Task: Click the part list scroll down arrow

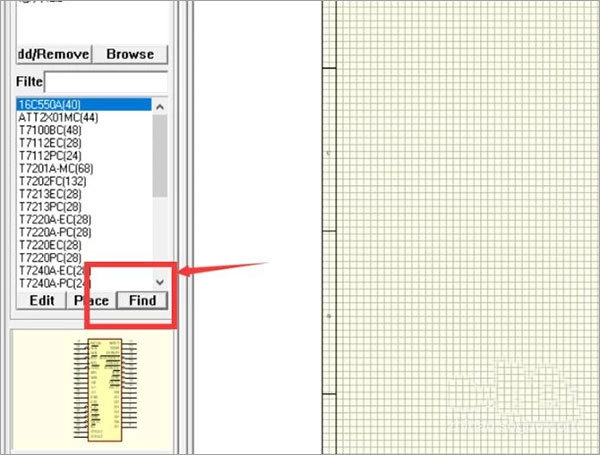Action: [x=160, y=281]
